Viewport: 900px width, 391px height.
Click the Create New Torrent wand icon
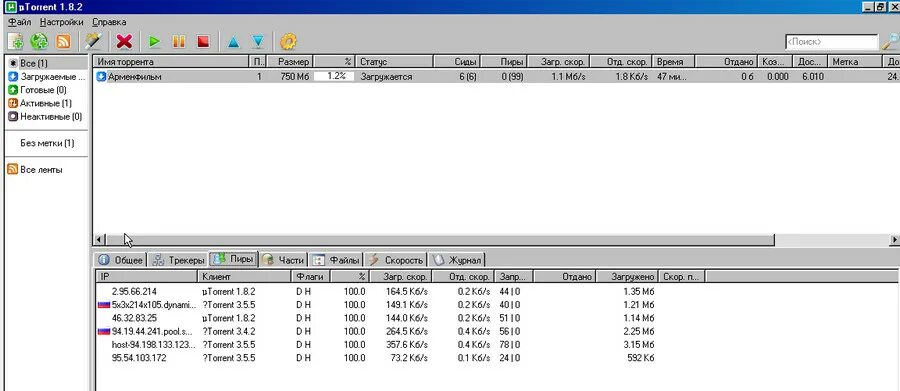pos(92,41)
